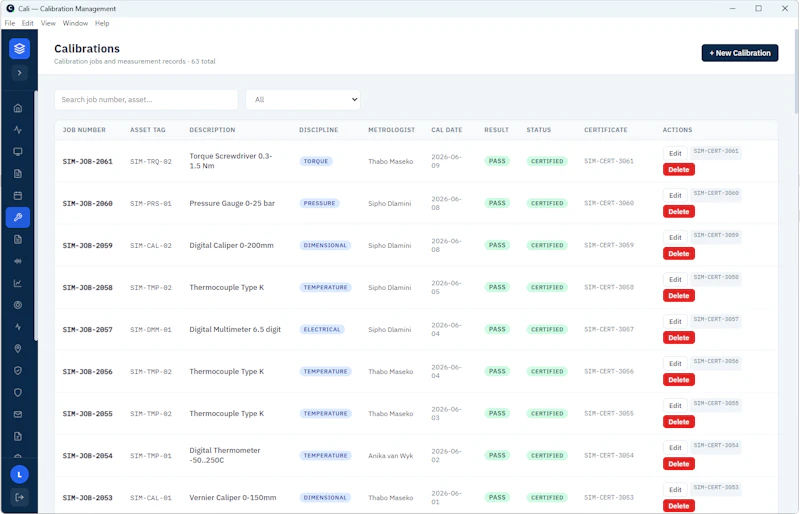The width and height of the screenshot is (800, 514).
Task: Select job number SIM-JOB-2061
Action: pos(87,161)
